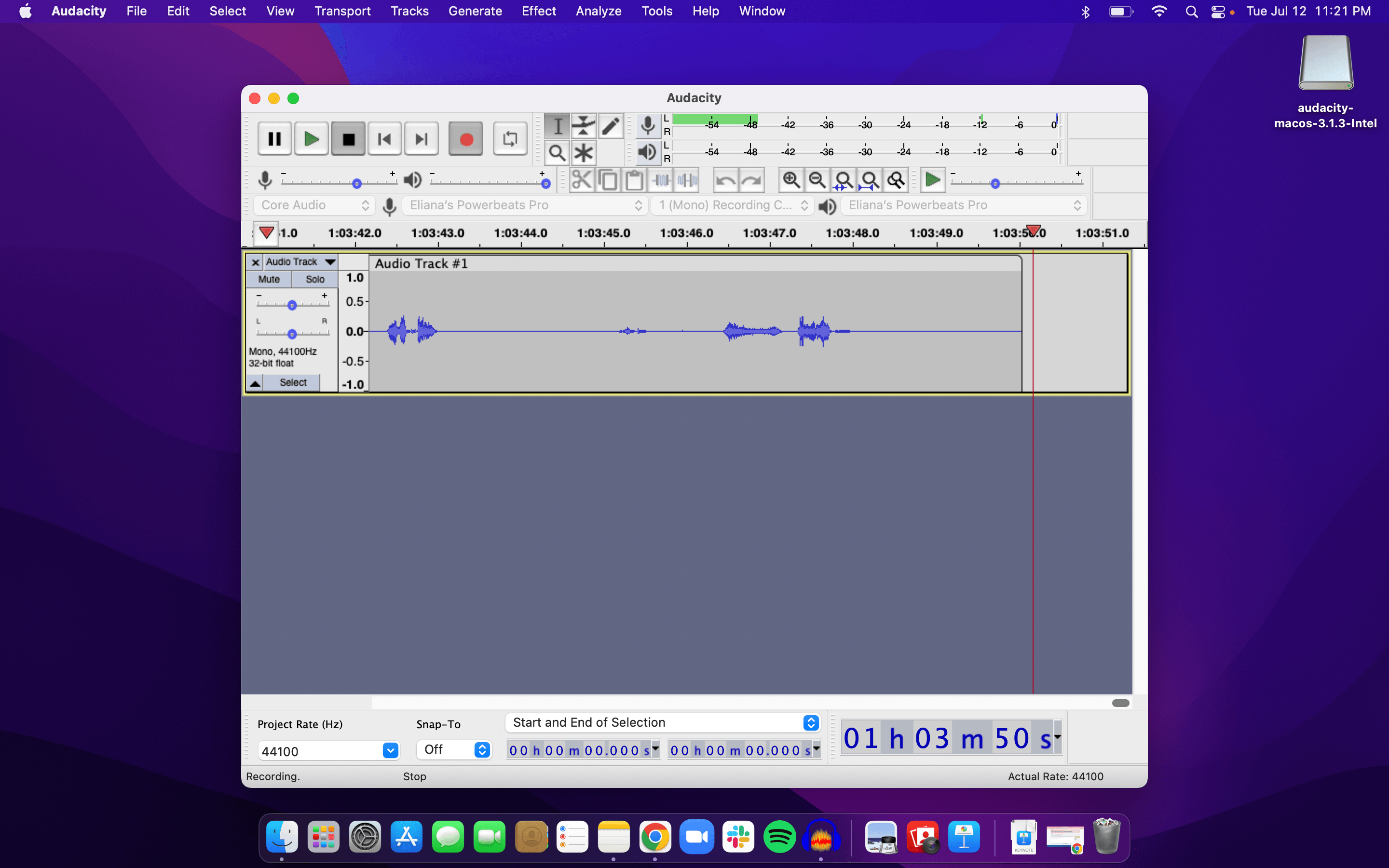Skip to end of track
The image size is (1389, 868).
tap(422, 139)
